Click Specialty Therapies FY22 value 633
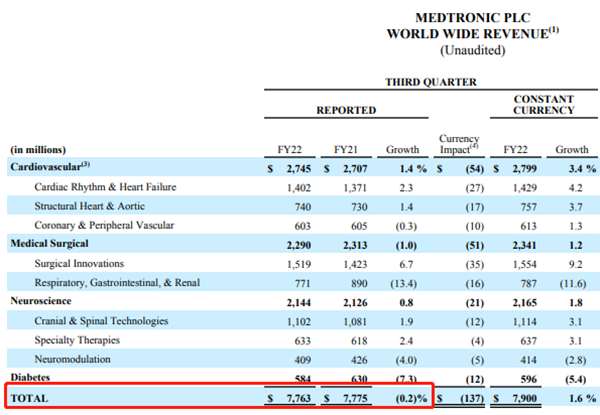This screenshot has width=600, height=415. click(302, 341)
